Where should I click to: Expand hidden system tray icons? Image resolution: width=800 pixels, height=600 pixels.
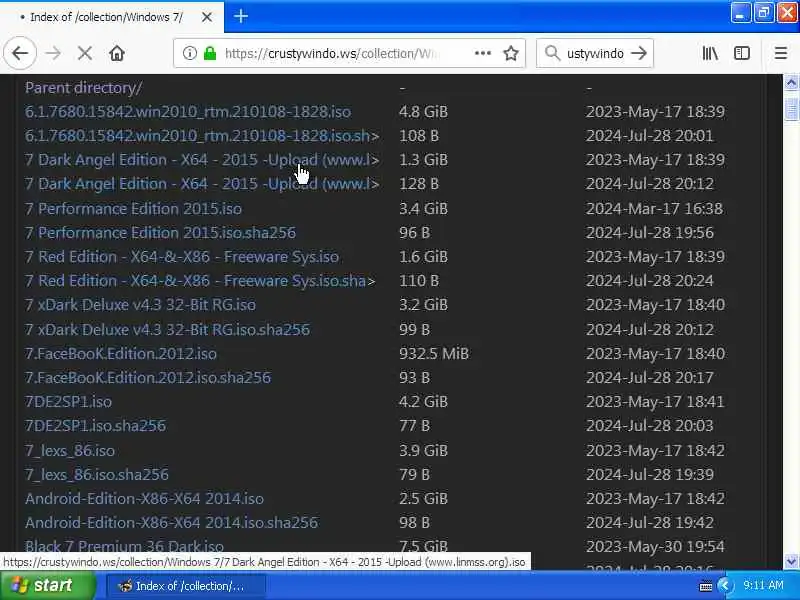[723, 585]
